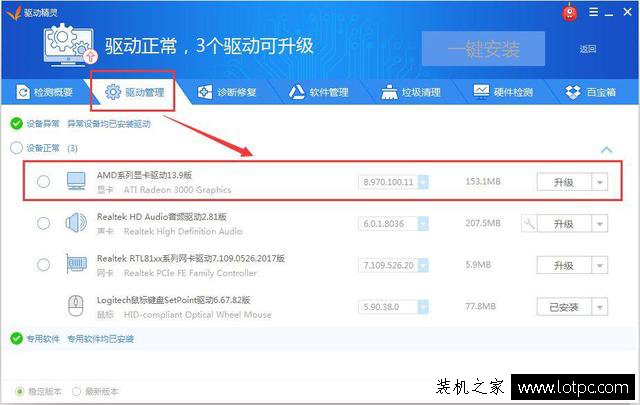The height and width of the screenshot is (405, 640).
Task: Click the red monster mascot icon
Action: (569, 12)
